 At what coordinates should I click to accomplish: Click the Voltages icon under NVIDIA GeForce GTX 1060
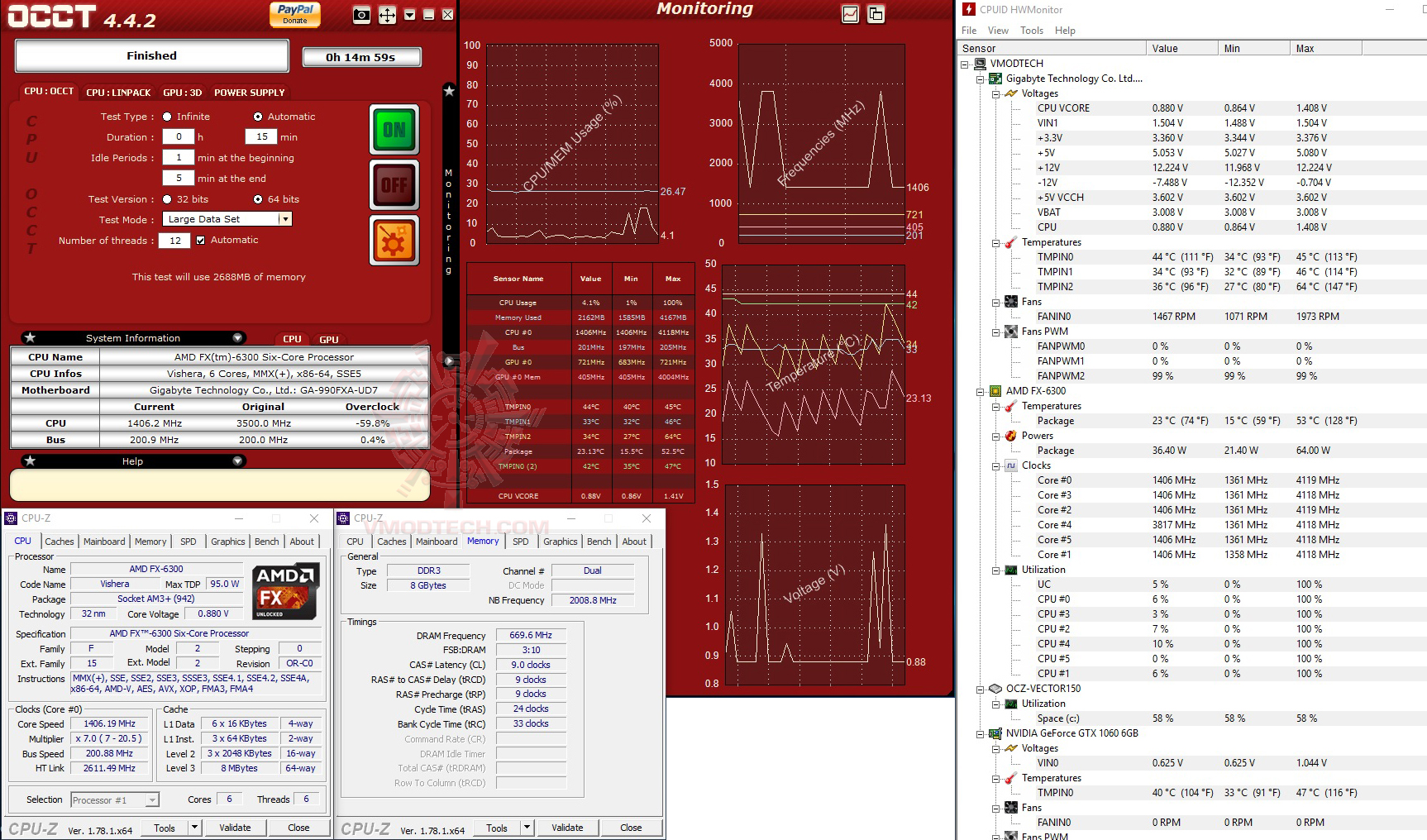pyautogui.click(x=1011, y=748)
